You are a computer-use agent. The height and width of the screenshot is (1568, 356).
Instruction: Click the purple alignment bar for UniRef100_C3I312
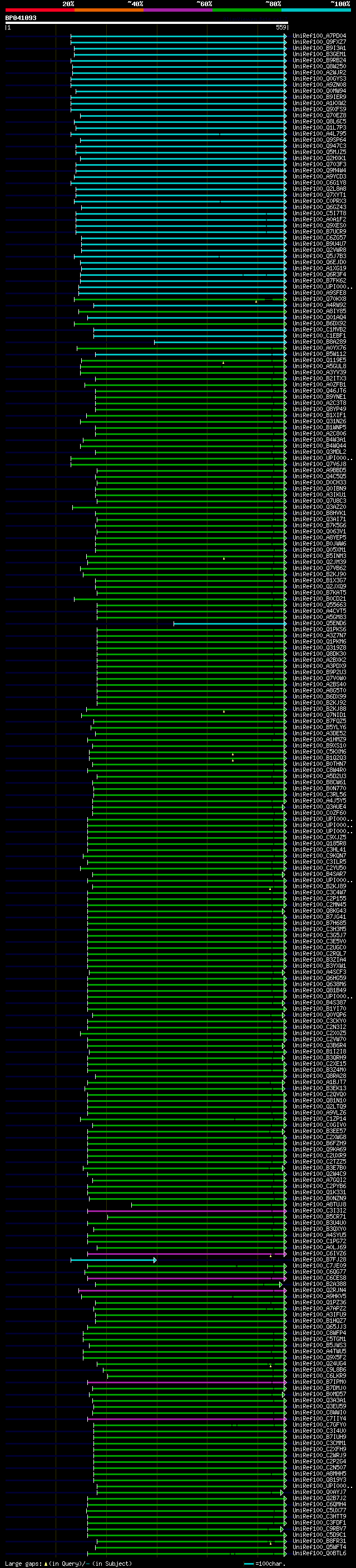point(187,1211)
